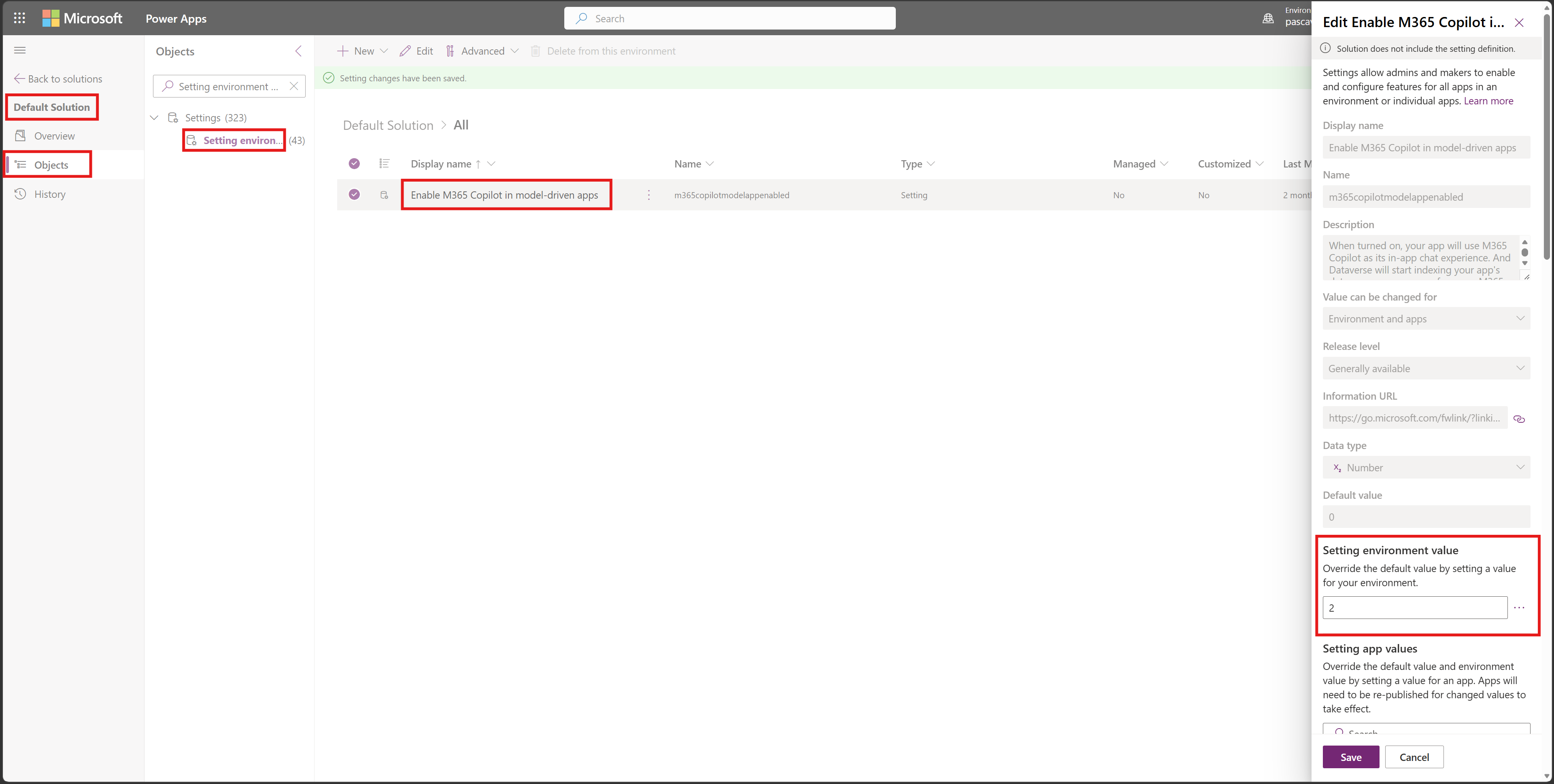Toggle the select-all rows checkmark
The height and width of the screenshot is (784, 1554).
[x=354, y=163]
